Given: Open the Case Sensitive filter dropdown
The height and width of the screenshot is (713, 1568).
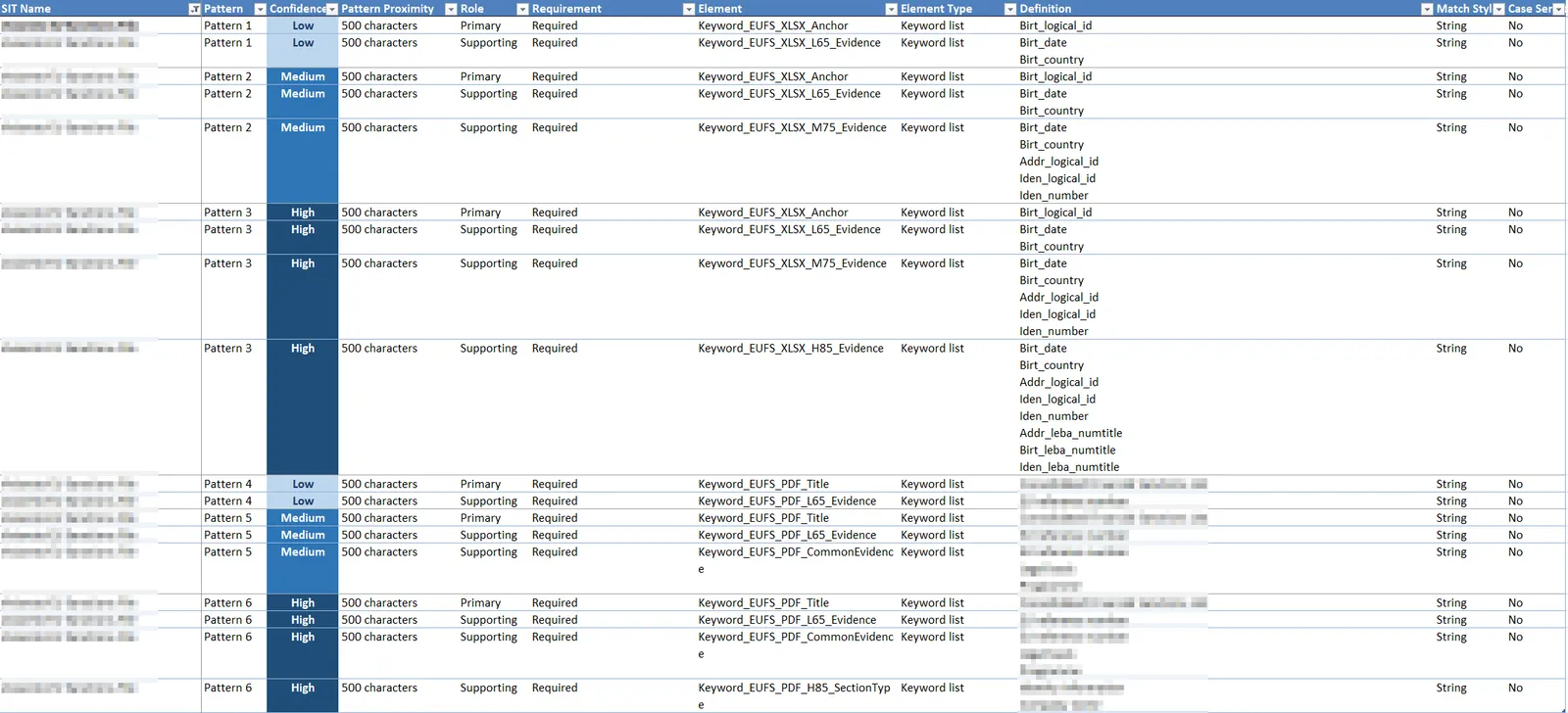Looking at the screenshot, I should point(1559,9).
